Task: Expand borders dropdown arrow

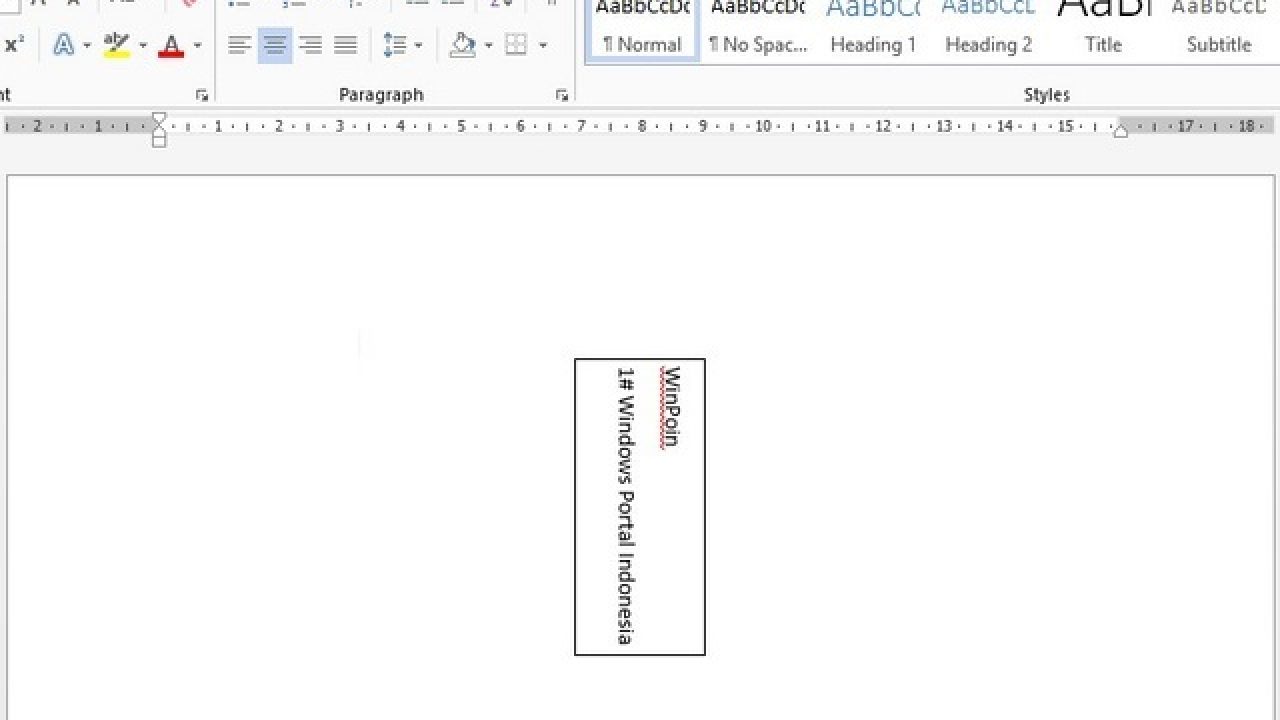Action: 543,45
